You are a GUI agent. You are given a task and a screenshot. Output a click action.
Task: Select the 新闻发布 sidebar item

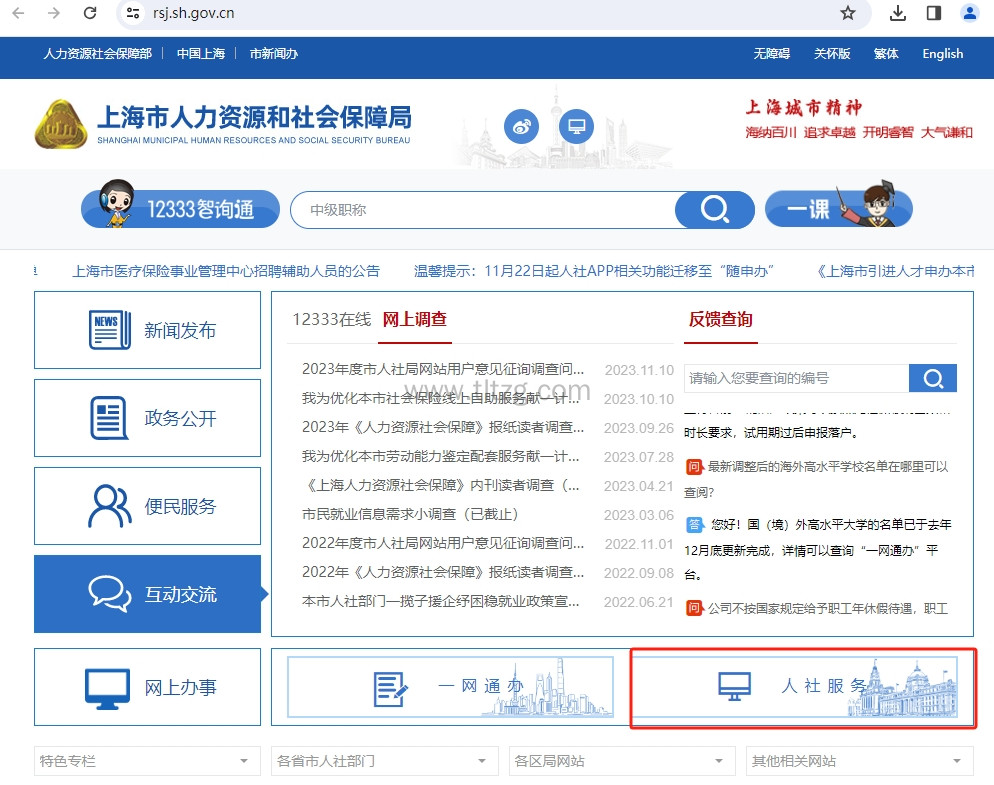pos(147,331)
